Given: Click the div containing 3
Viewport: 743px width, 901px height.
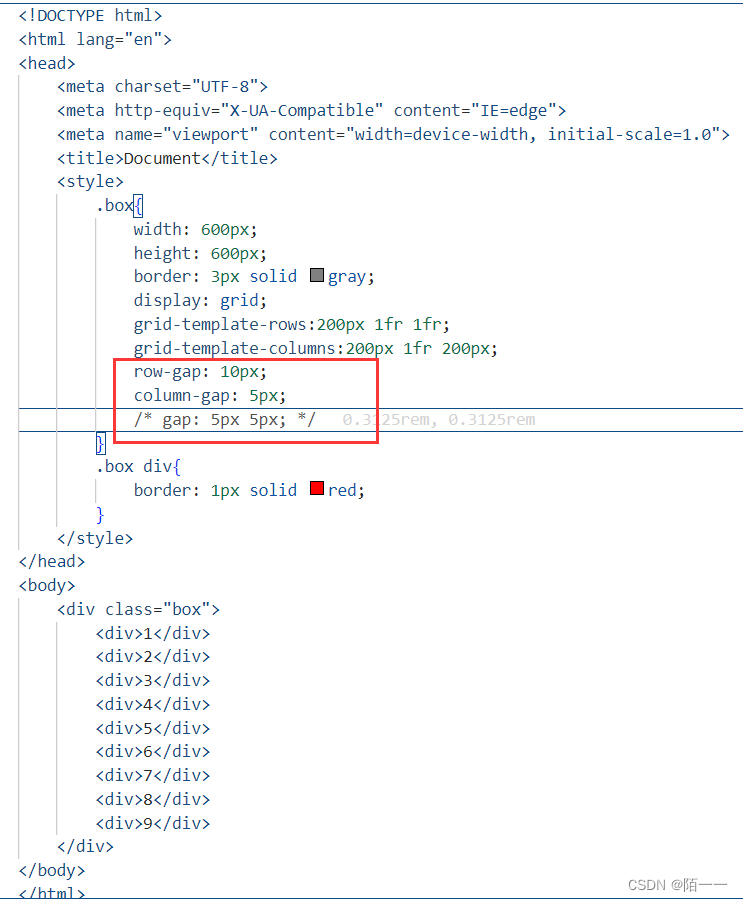Looking at the screenshot, I should pos(153,681).
